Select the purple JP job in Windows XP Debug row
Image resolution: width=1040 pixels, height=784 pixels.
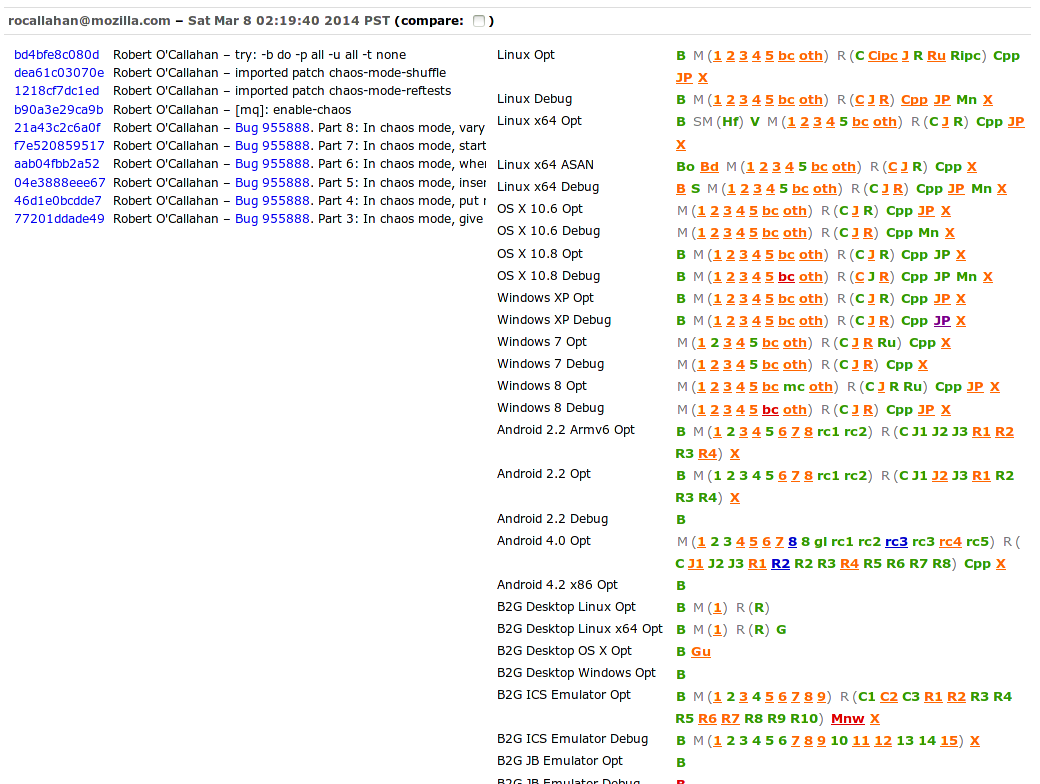(x=942, y=320)
